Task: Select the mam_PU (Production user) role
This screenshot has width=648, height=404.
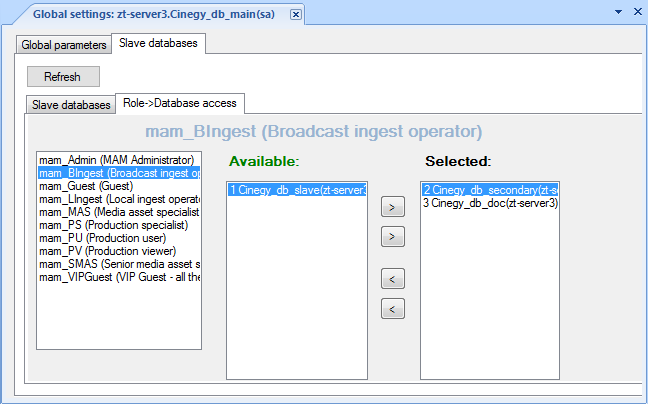Action: (x=119, y=238)
